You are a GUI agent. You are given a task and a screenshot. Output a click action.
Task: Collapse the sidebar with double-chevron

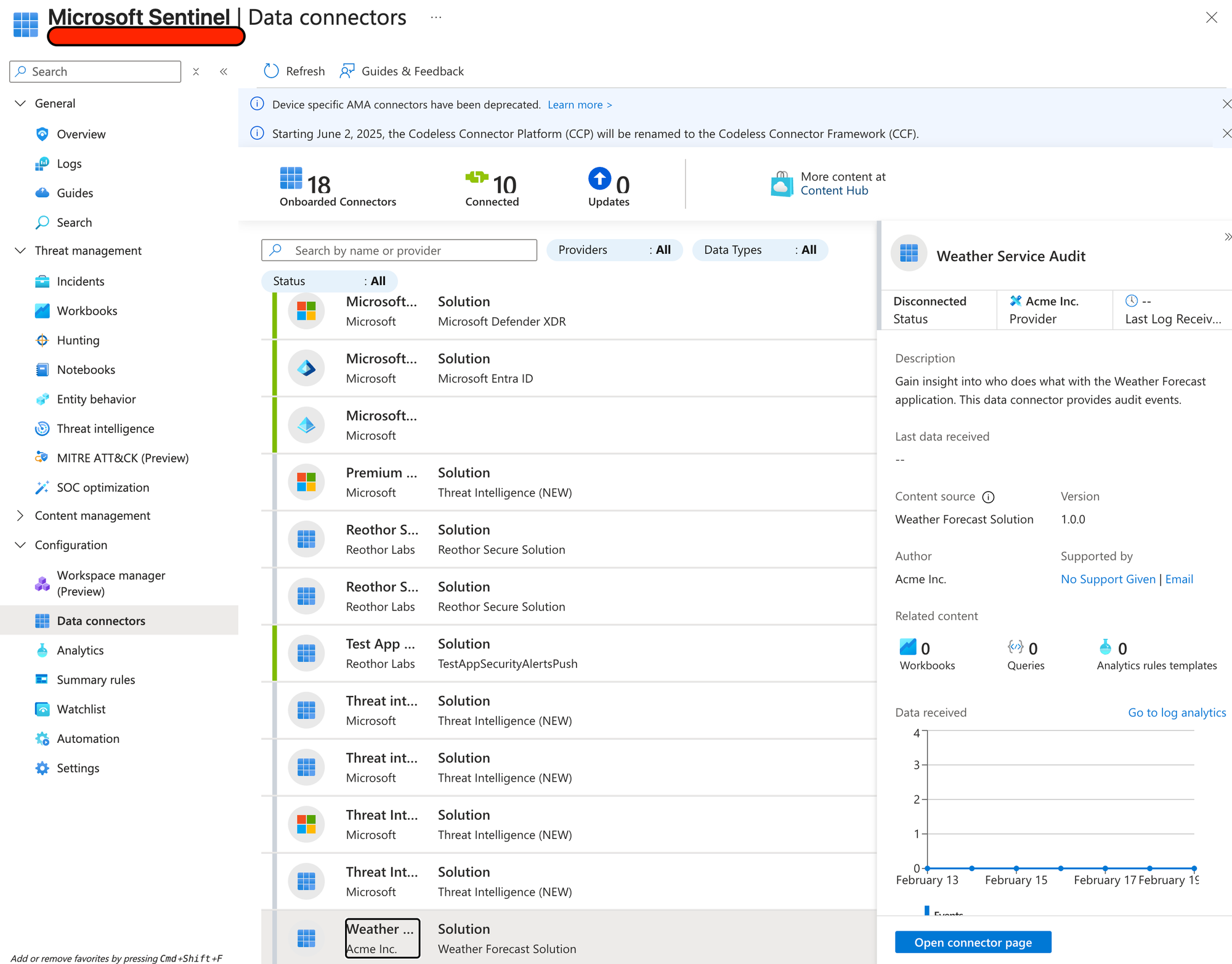(224, 71)
